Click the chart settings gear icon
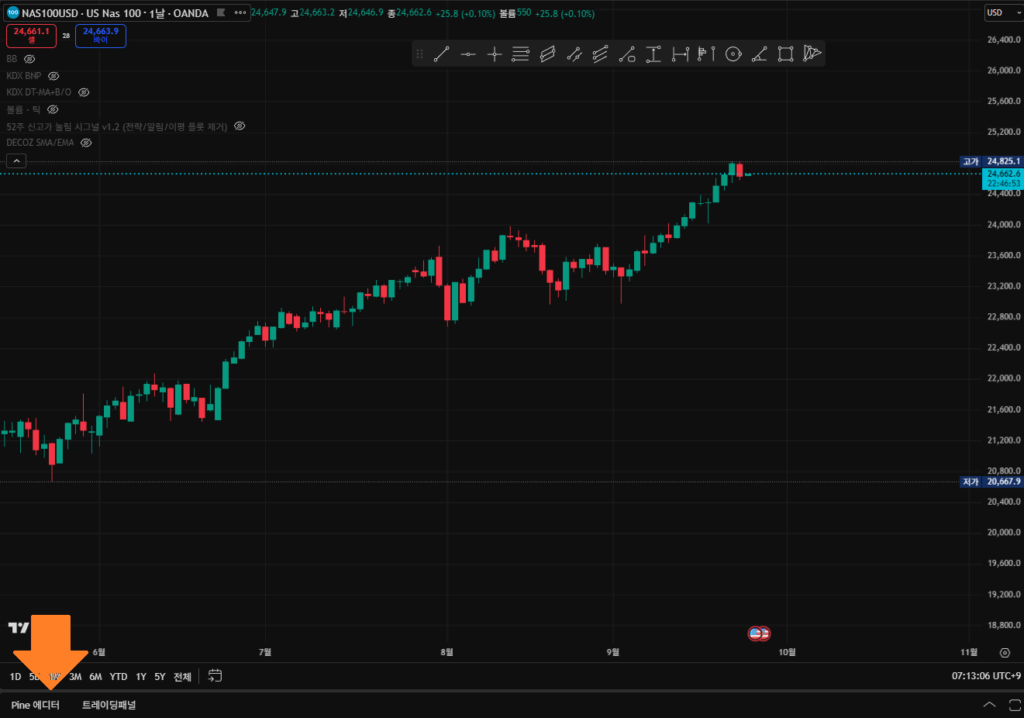Image resolution: width=1024 pixels, height=718 pixels. point(1004,652)
